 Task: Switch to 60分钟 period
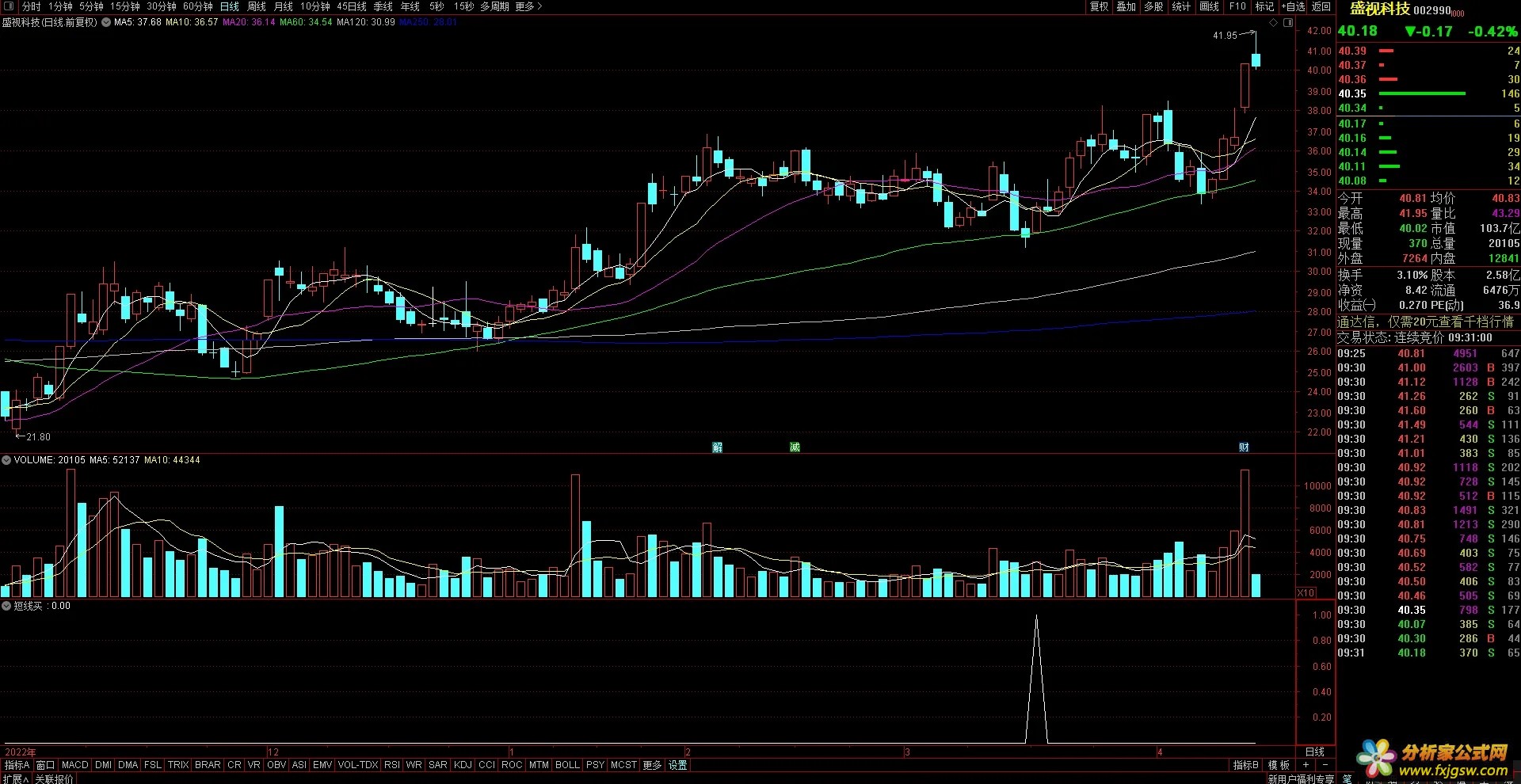click(198, 6)
